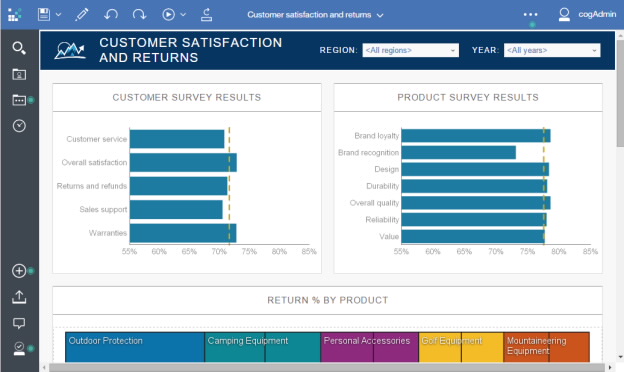Open Team content folder
The height and width of the screenshot is (372, 624).
[19, 100]
